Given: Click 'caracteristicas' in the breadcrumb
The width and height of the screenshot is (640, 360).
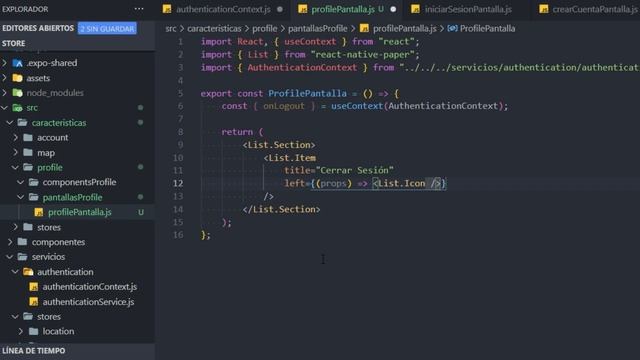Looking at the screenshot, I should click(x=214, y=29).
